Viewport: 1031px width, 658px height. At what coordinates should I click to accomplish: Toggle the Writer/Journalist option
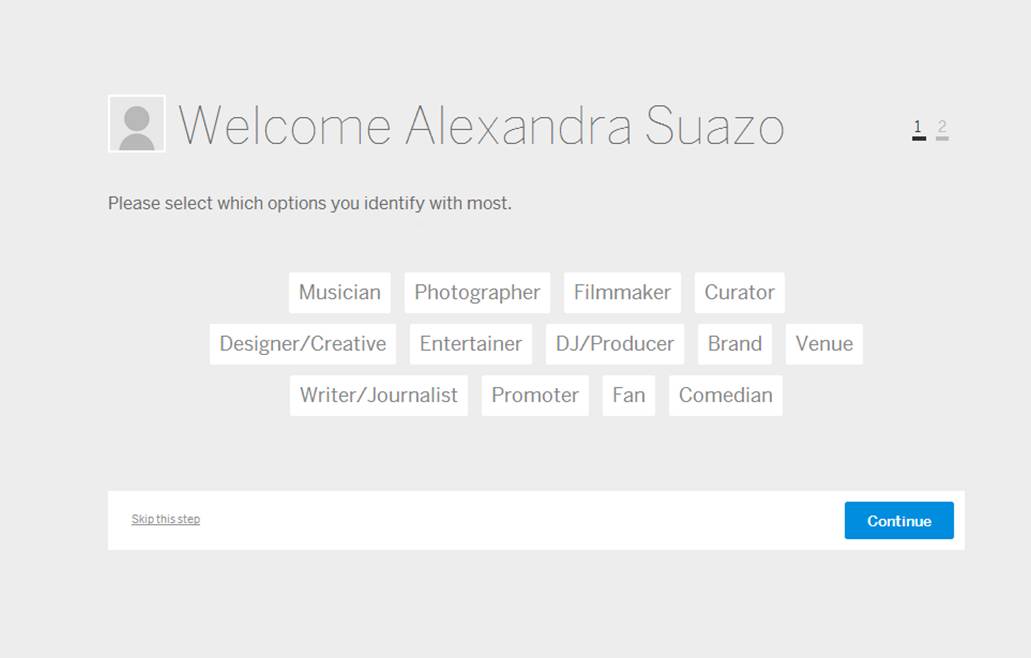click(x=379, y=395)
